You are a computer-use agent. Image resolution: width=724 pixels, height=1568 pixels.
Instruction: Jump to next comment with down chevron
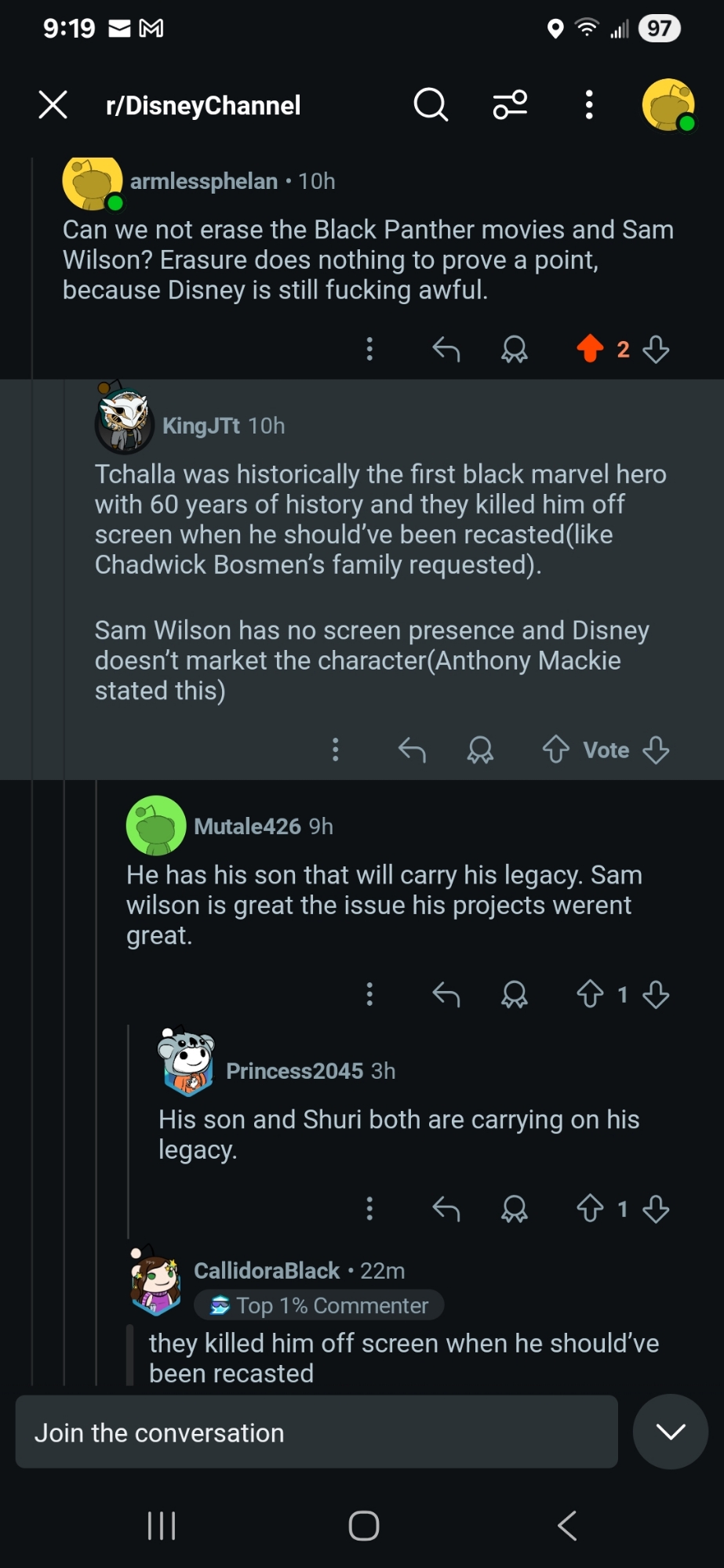point(671,1432)
